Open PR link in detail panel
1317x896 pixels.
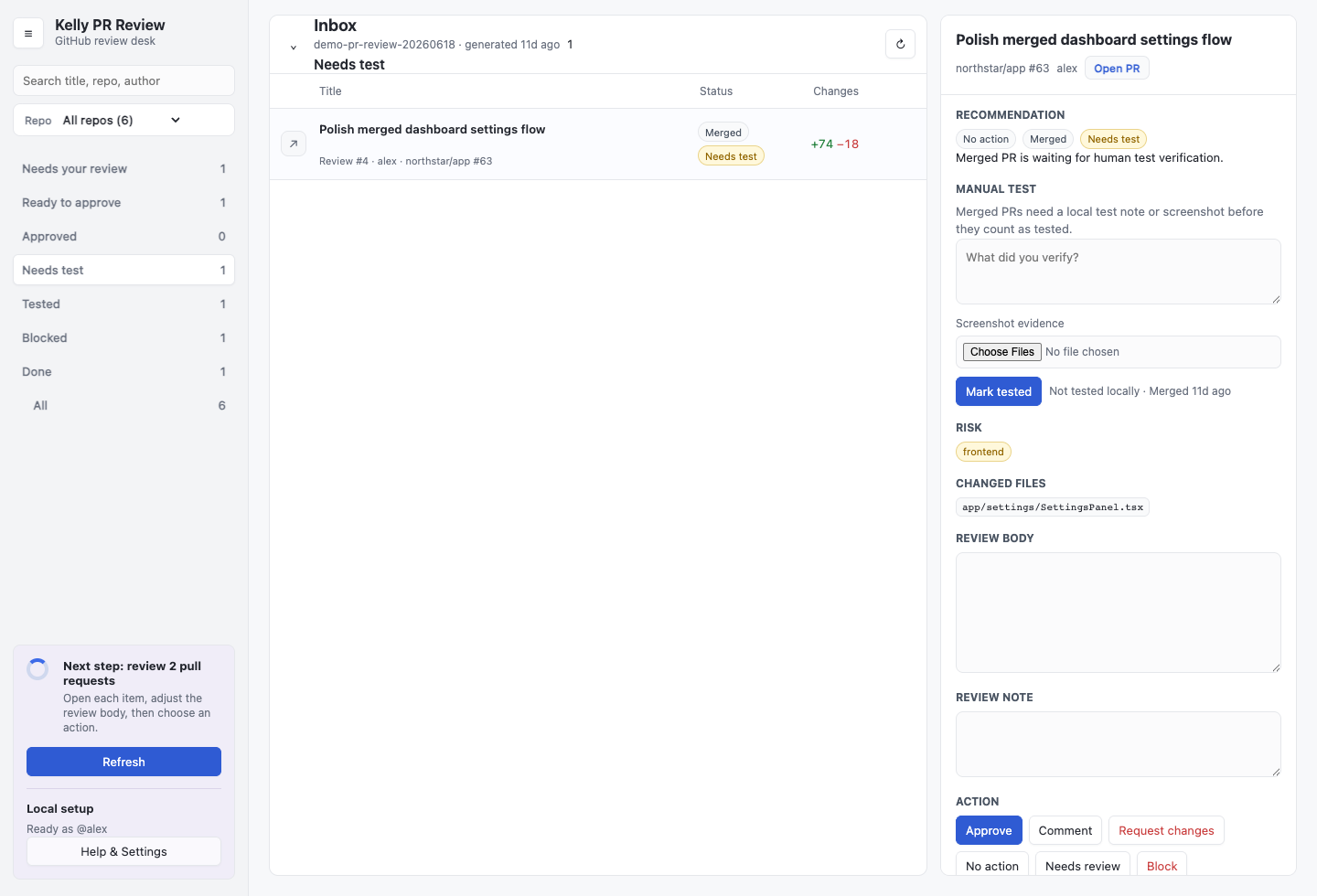(x=1117, y=69)
